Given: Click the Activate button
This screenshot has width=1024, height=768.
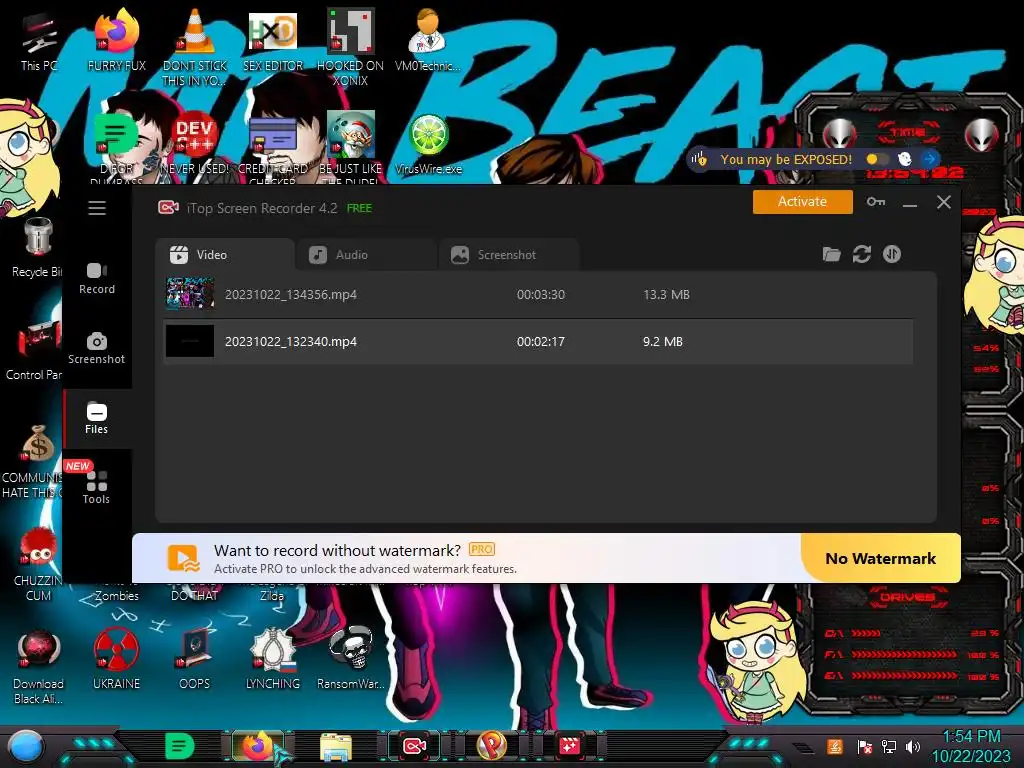Looking at the screenshot, I should (803, 202).
